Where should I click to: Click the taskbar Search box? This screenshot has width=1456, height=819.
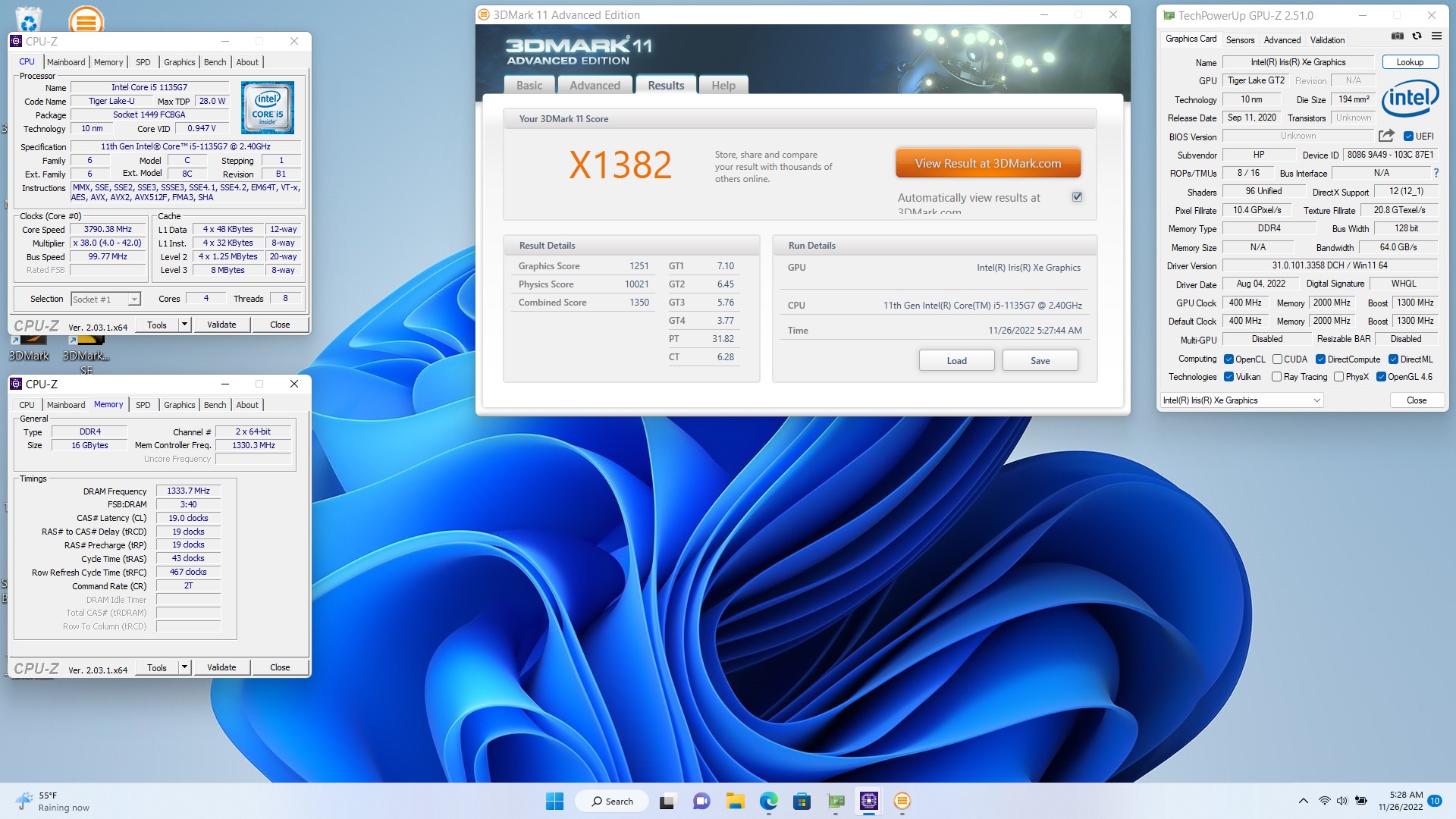click(x=612, y=801)
